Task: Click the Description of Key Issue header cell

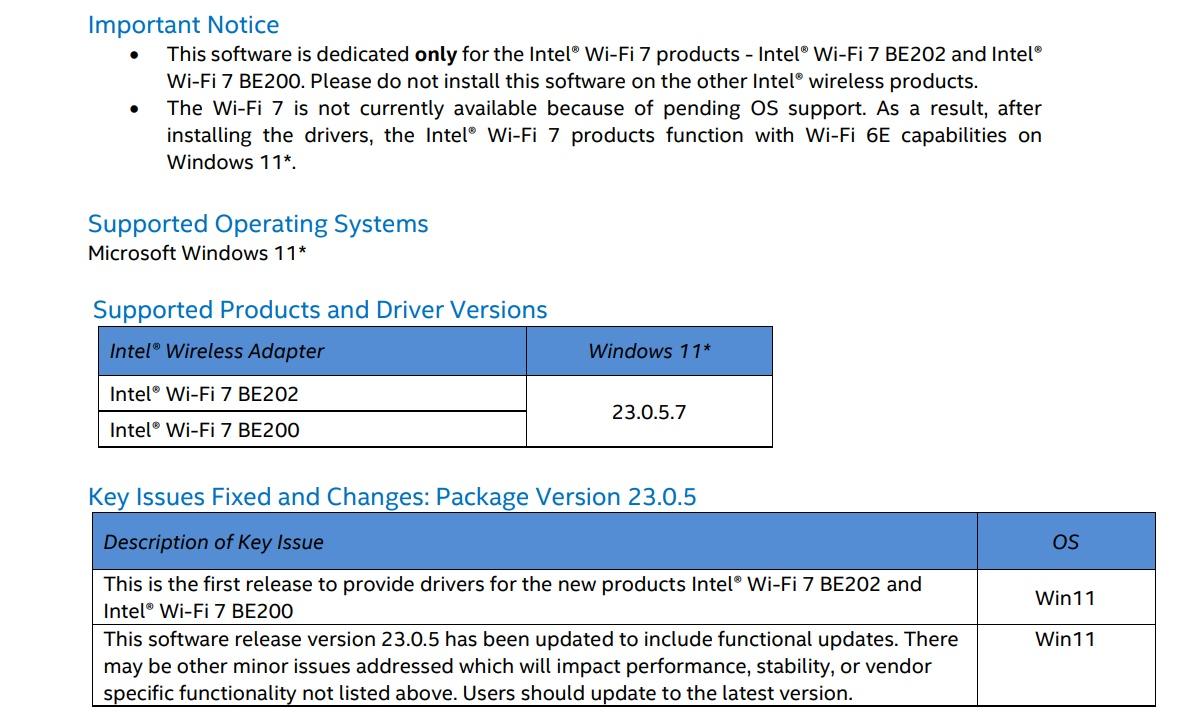Action: [214, 542]
